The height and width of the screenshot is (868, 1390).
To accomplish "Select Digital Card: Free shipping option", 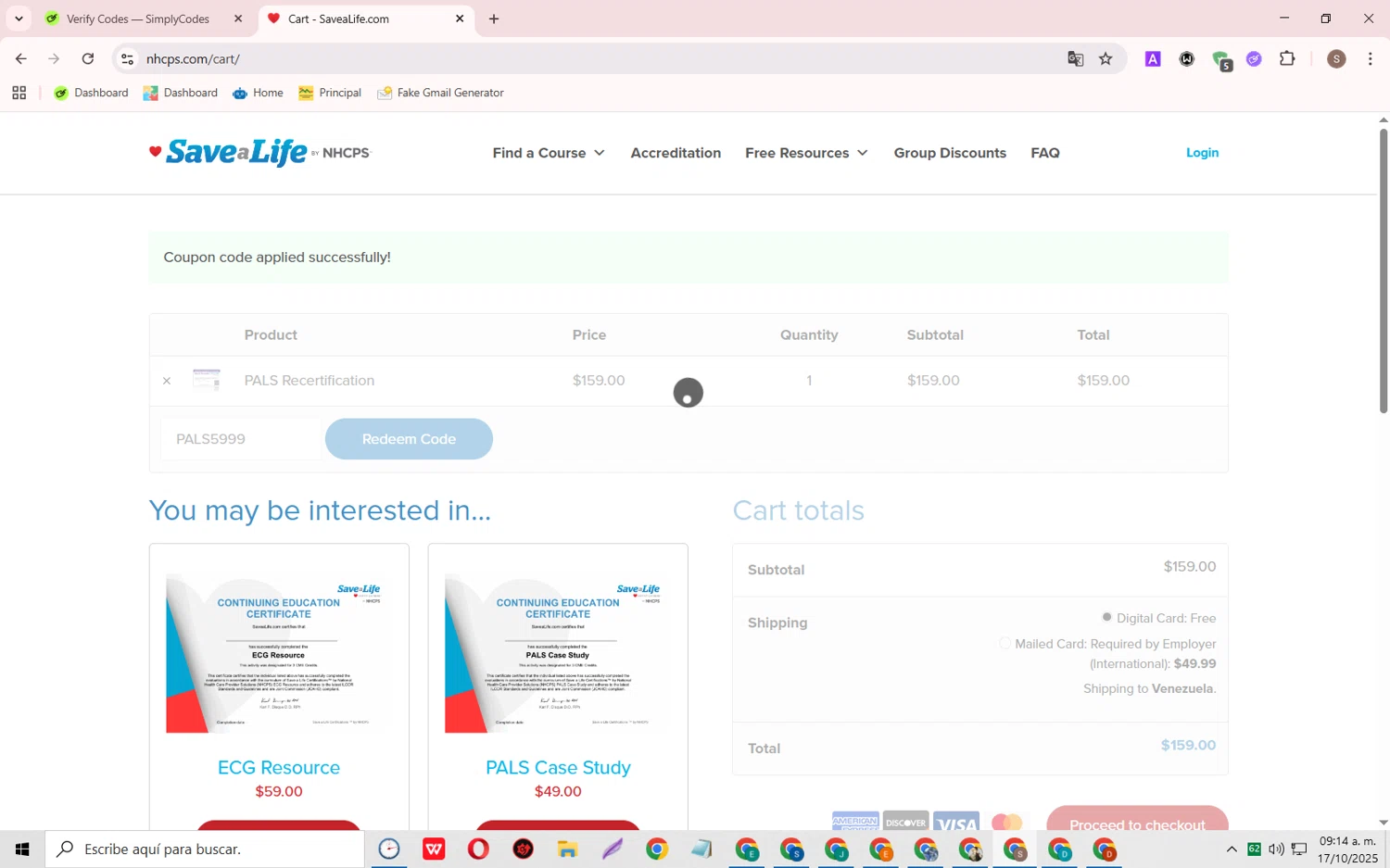I will tap(1106, 617).
